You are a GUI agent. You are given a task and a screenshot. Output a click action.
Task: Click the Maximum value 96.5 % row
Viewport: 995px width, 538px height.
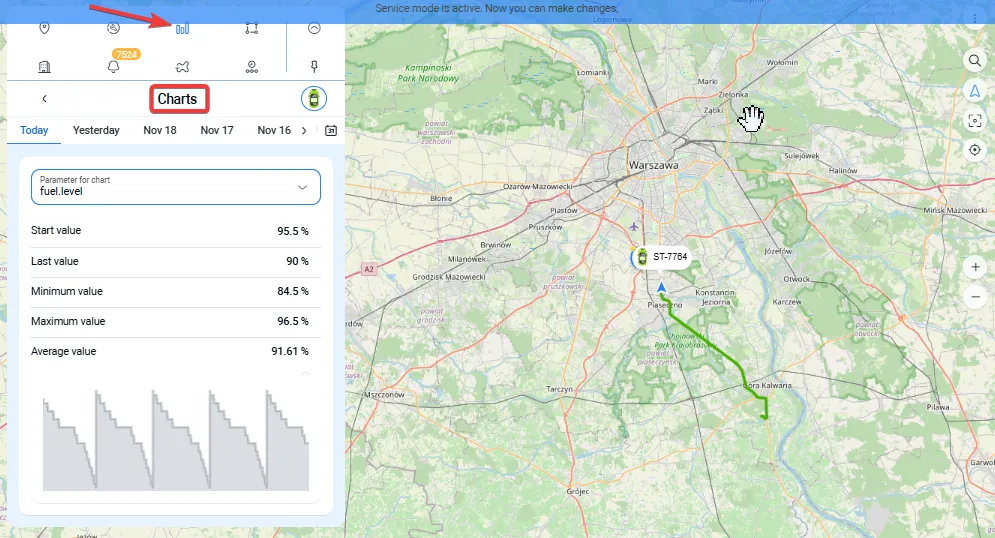pyautogui.click(x=176, y=321)
